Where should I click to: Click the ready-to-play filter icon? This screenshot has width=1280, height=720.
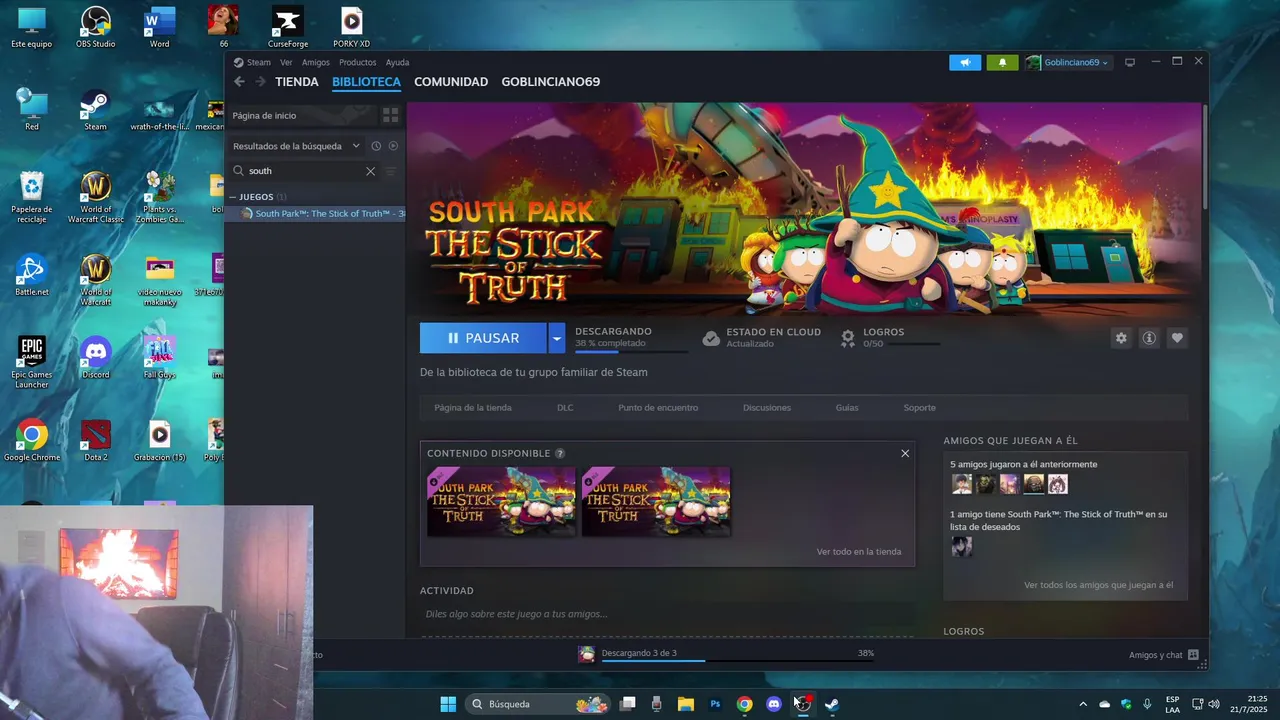(393, 146)
